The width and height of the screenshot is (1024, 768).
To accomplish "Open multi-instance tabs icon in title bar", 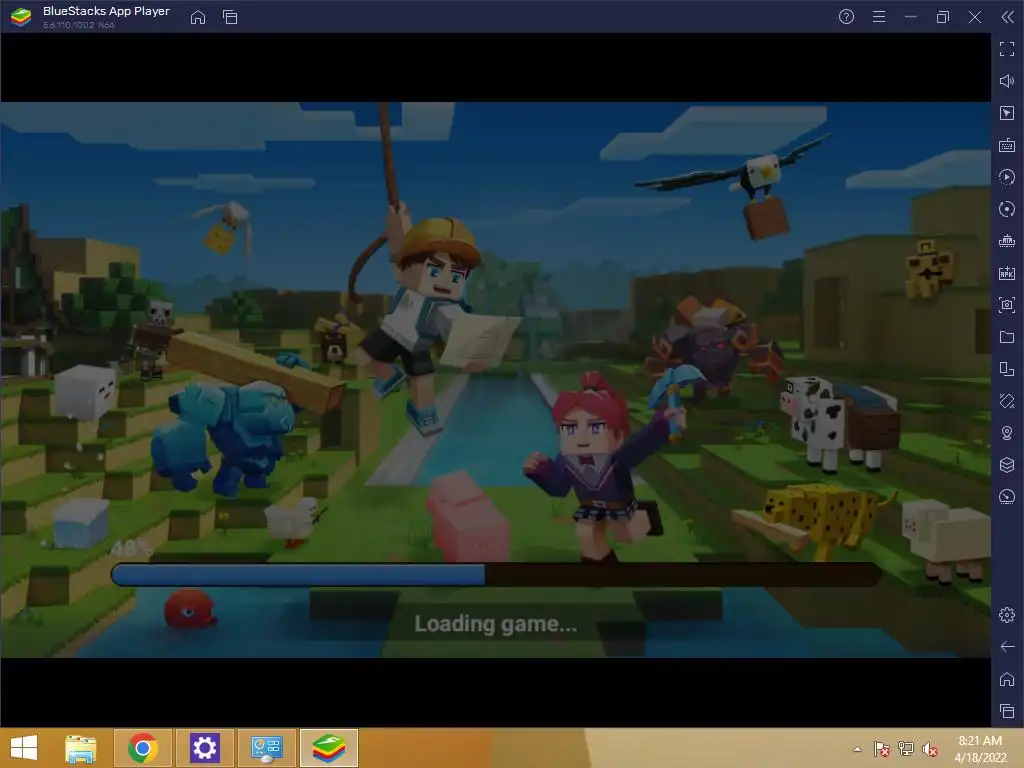I will click(230, 17).
